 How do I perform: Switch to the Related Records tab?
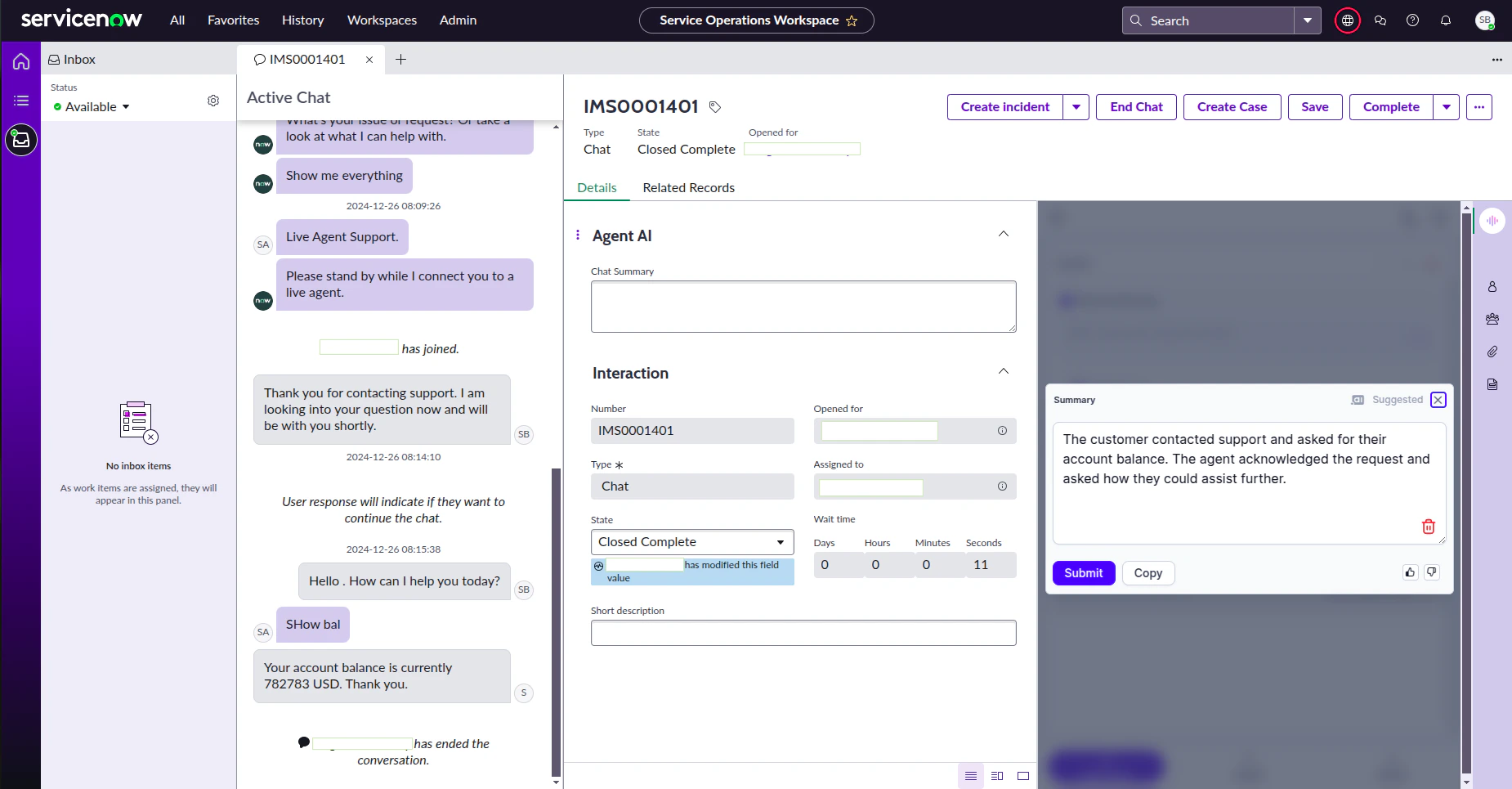click(x=688, y=187)
